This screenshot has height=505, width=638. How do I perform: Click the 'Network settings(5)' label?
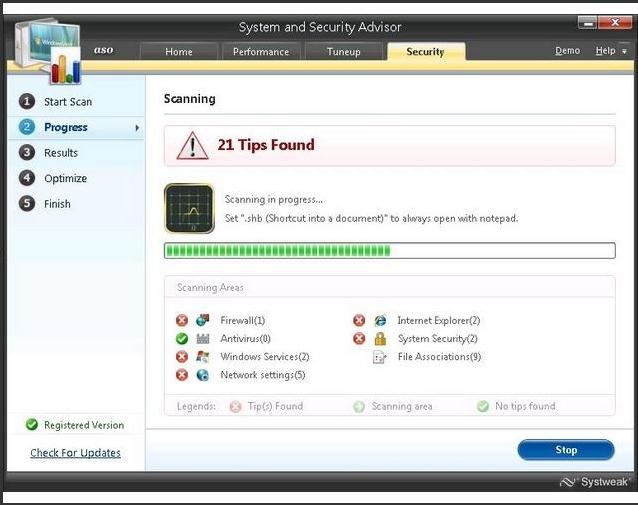[x=263, y=375]
